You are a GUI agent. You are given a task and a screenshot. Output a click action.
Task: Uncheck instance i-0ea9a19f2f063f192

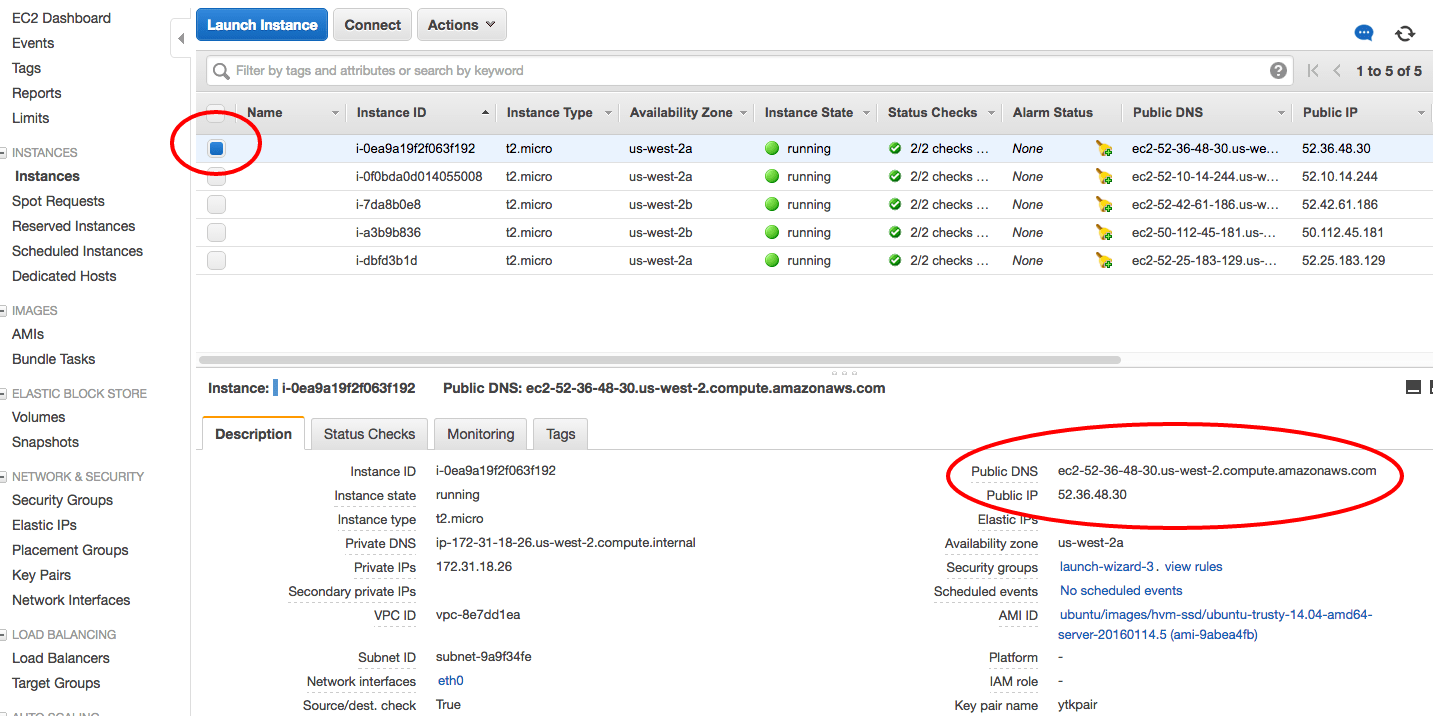(216, 147)
